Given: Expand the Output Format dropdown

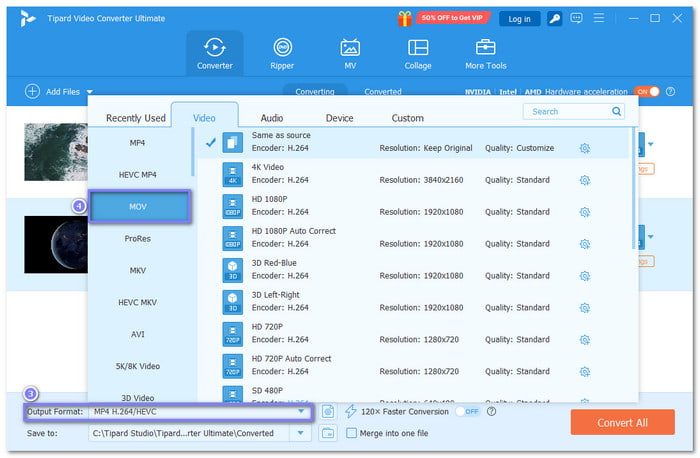Looking at the screenshot, I should (x=300, y=411).
